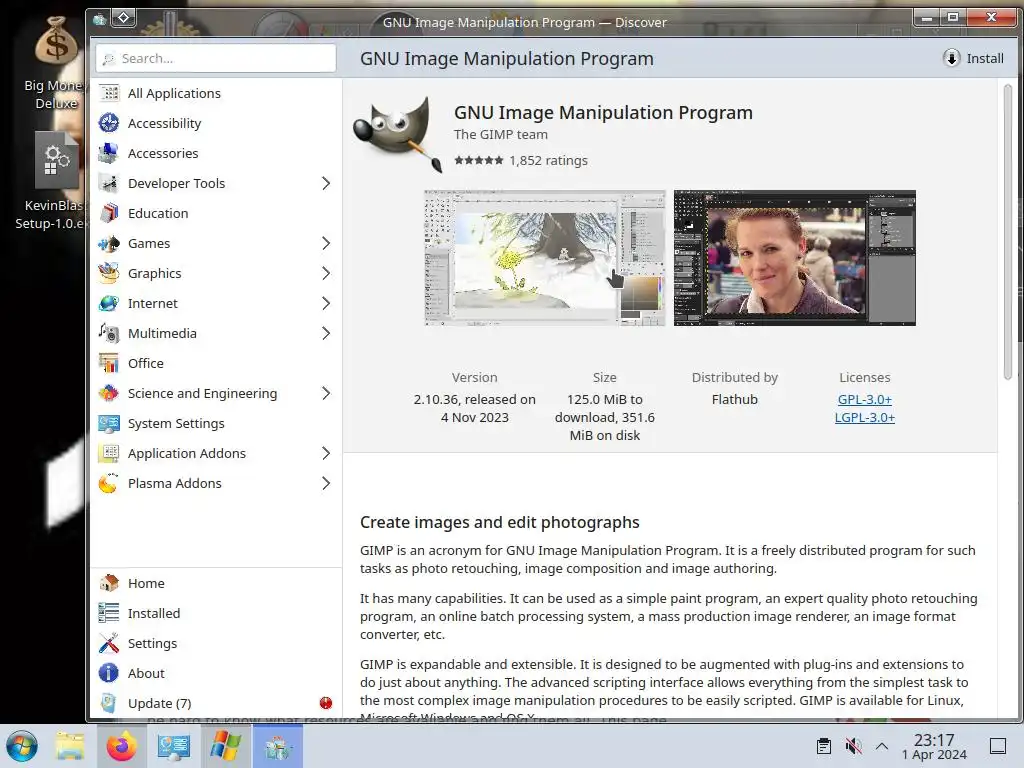Click the 1,852 ratings text
Image resolution: width=1024 pixels, height=768 pixels.
tap(549, 161)
